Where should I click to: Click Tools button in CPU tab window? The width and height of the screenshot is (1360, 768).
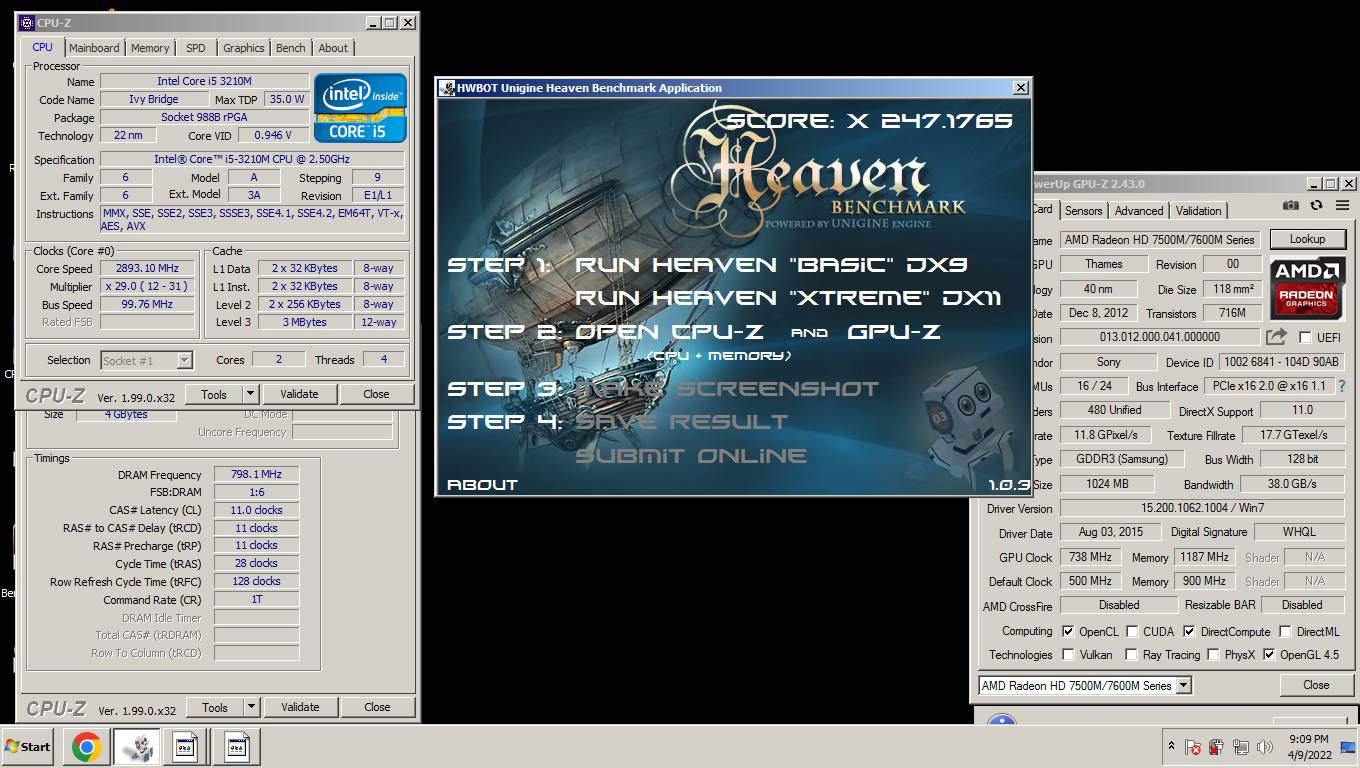pyautogui.click(x=214, y=394)
